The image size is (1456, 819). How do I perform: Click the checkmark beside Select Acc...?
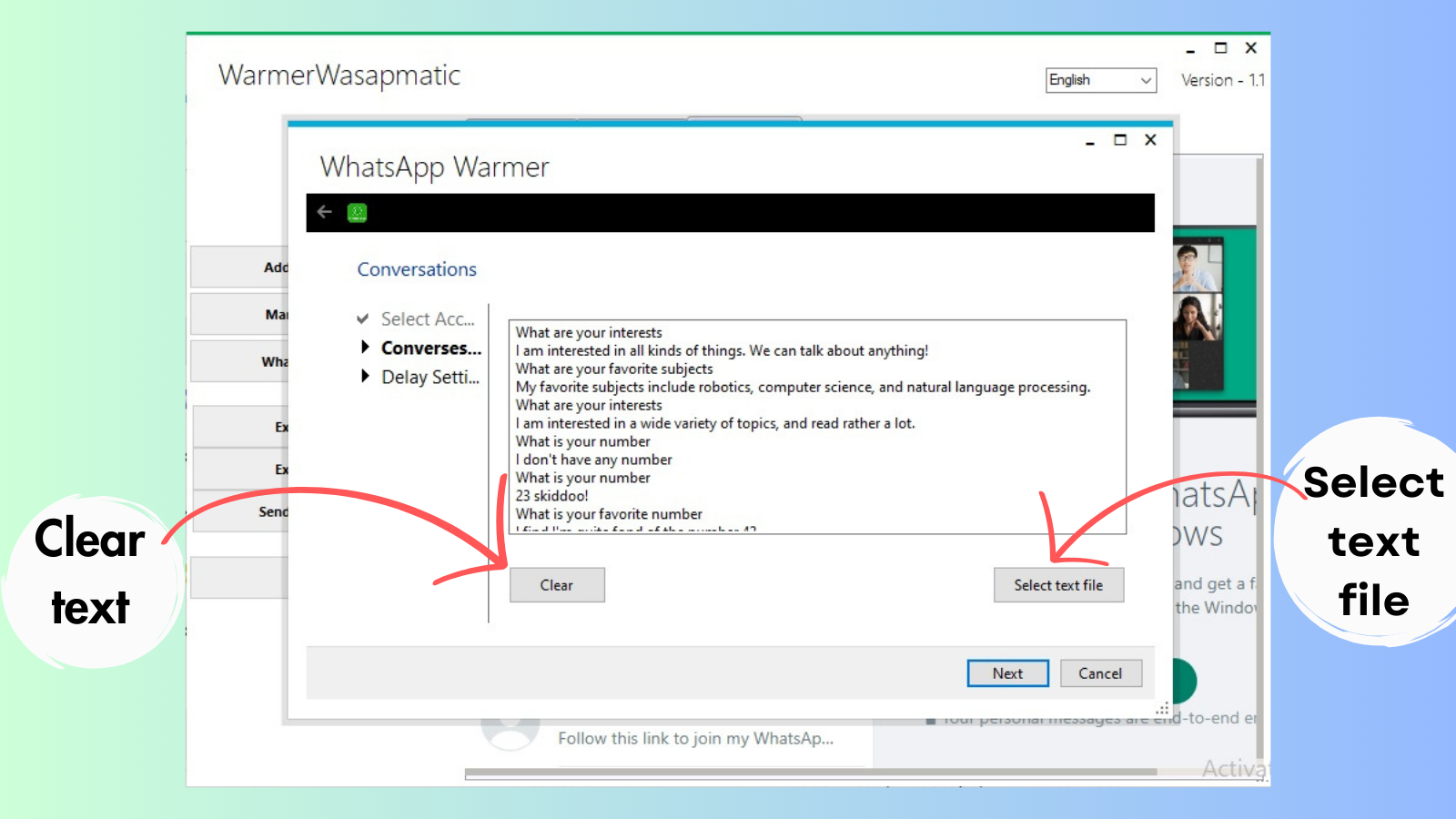(x=363, y=318)
